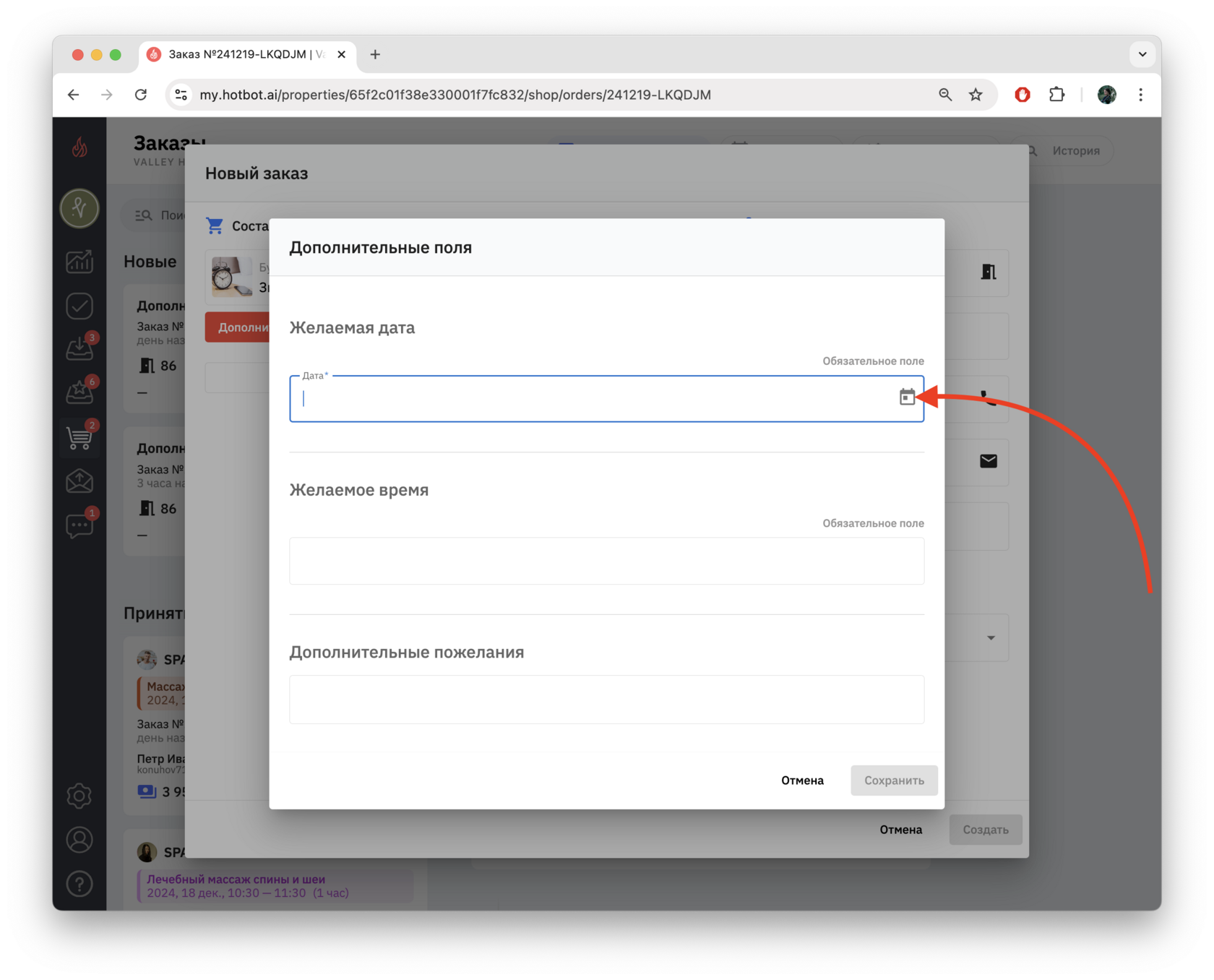Click the Дополнительные поля dialog title

tap(380, 247)
